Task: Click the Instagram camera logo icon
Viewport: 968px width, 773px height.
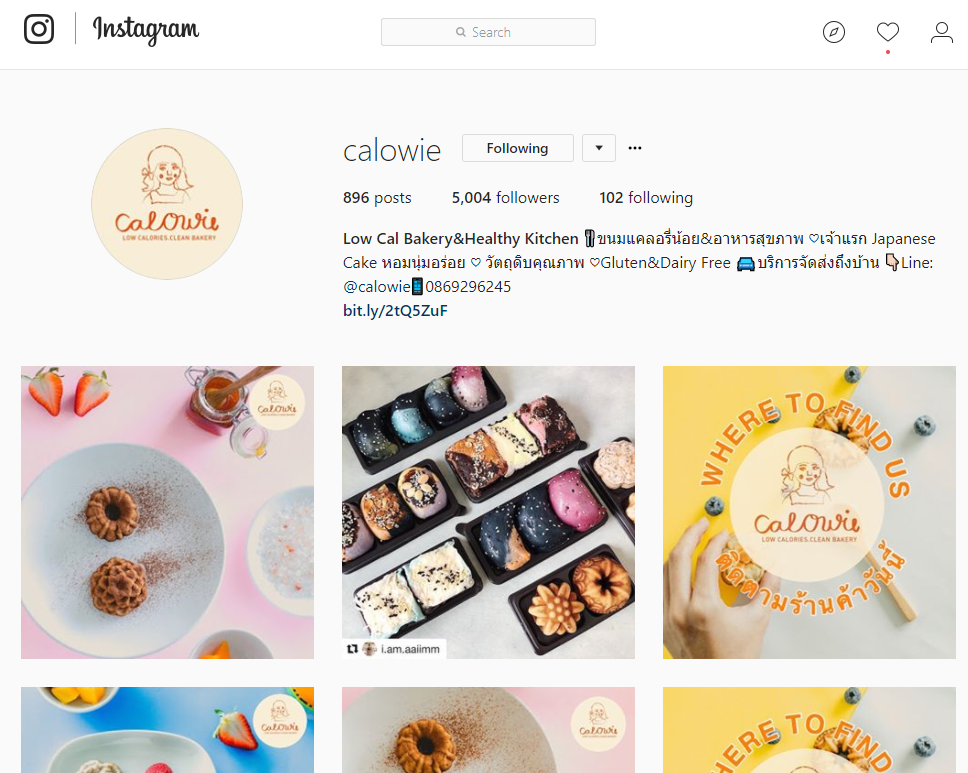Action: tap(39, 29)
